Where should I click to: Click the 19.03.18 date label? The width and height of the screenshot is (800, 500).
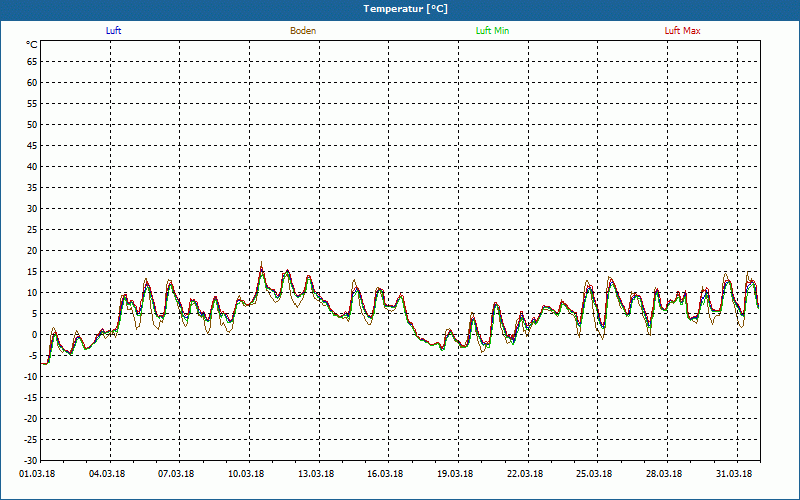tap(455, 474)
